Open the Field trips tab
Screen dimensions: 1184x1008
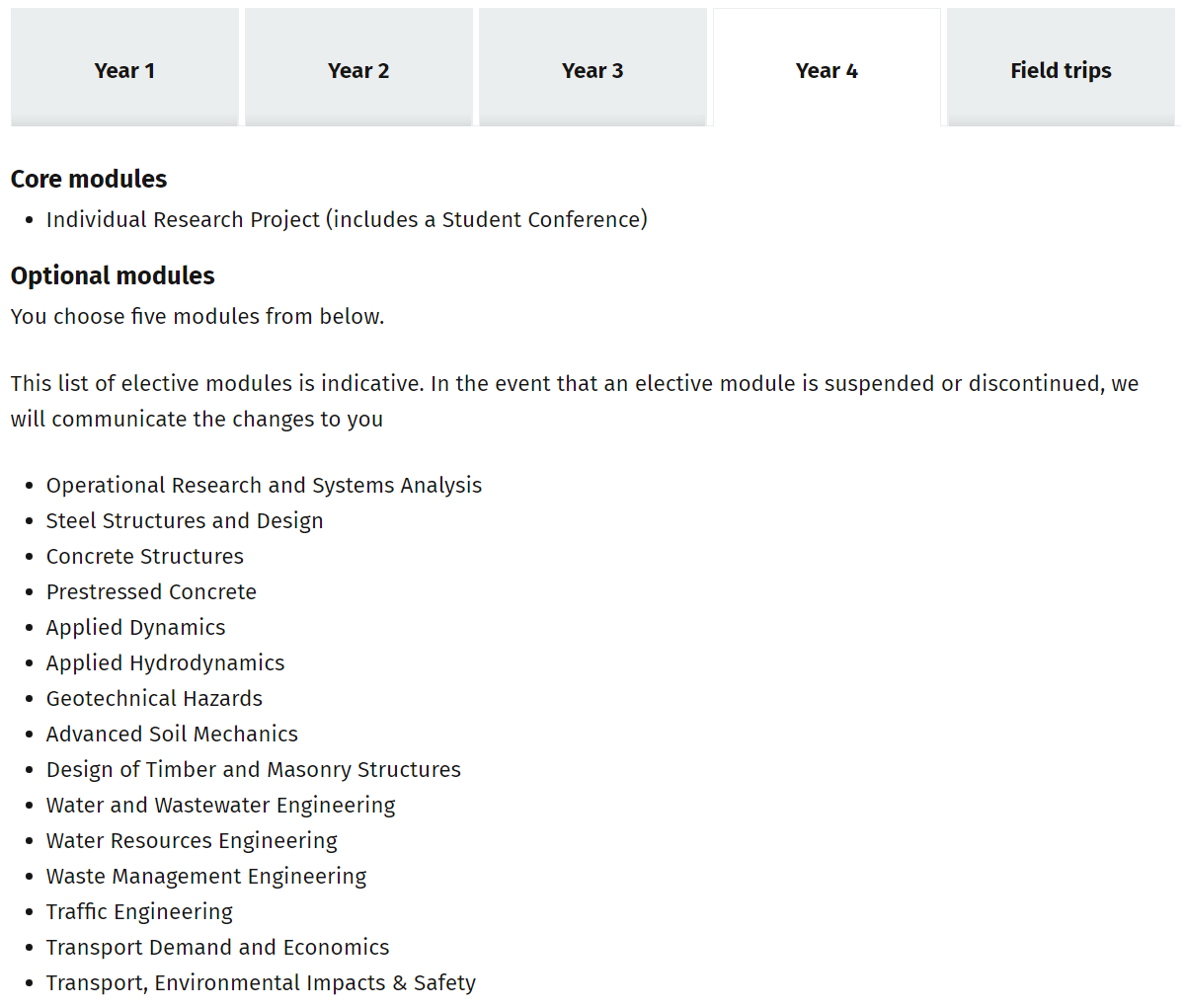click(1061, 70)
